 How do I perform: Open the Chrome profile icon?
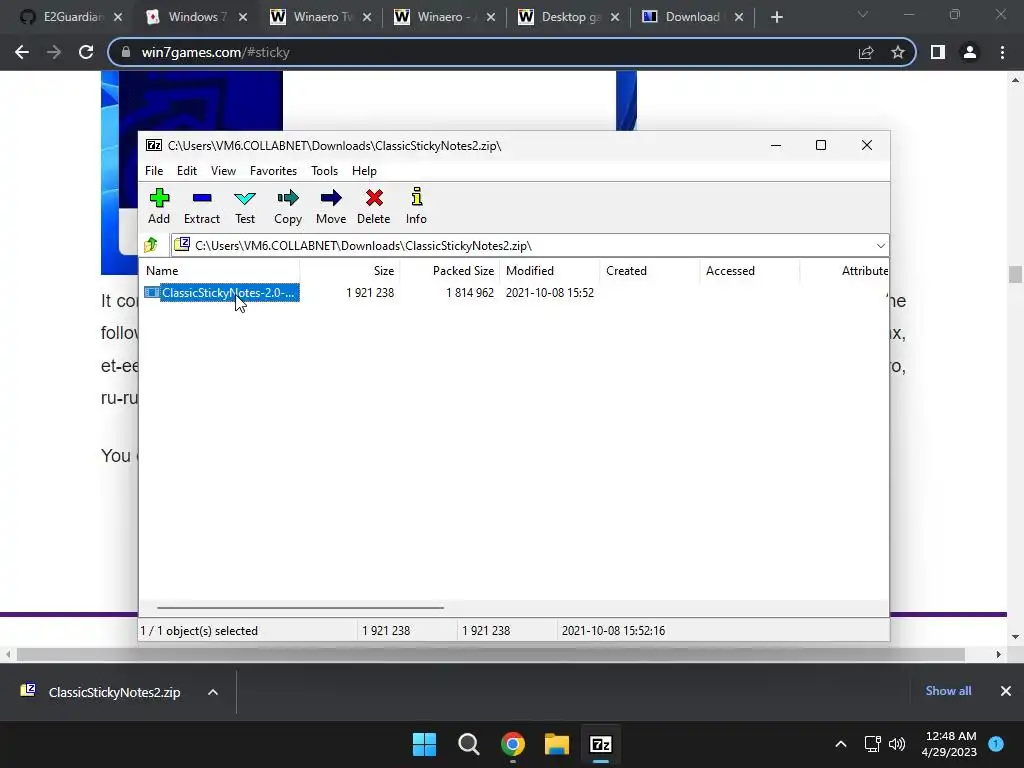(970, 52)
